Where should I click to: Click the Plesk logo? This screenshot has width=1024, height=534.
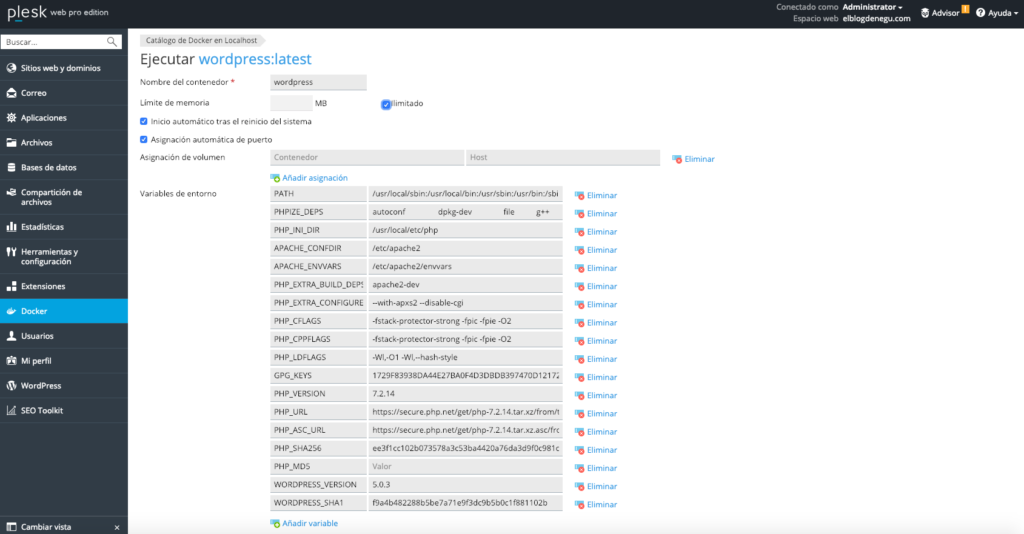click(27, 12)
